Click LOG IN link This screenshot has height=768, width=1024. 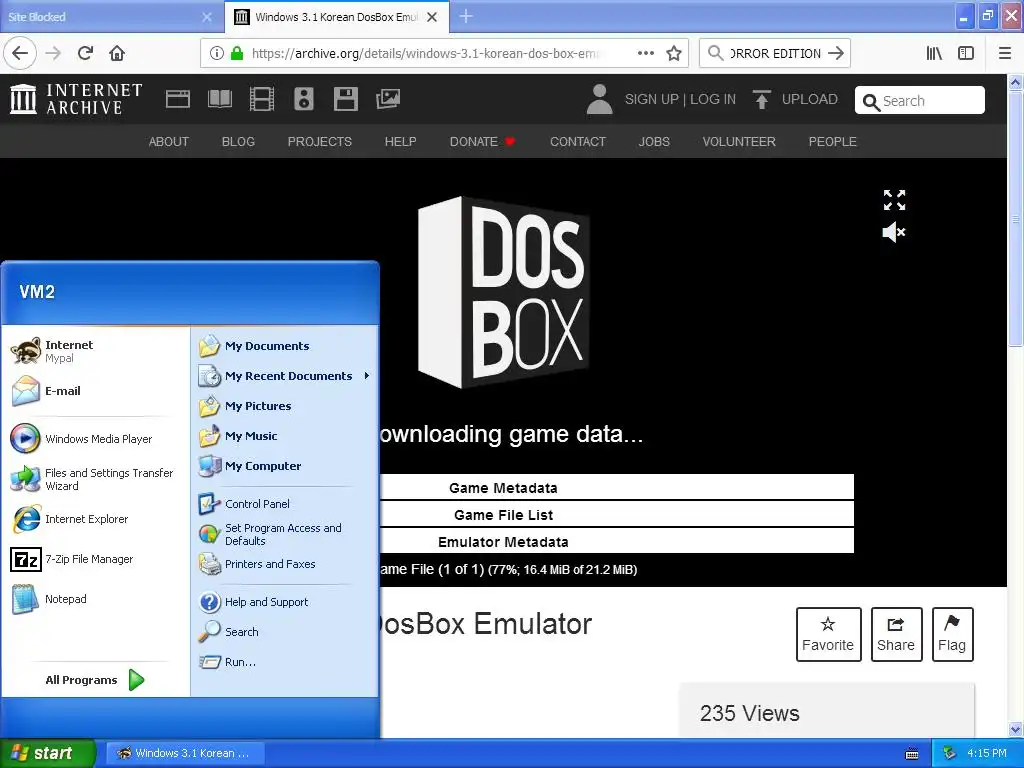click(713, 99)
